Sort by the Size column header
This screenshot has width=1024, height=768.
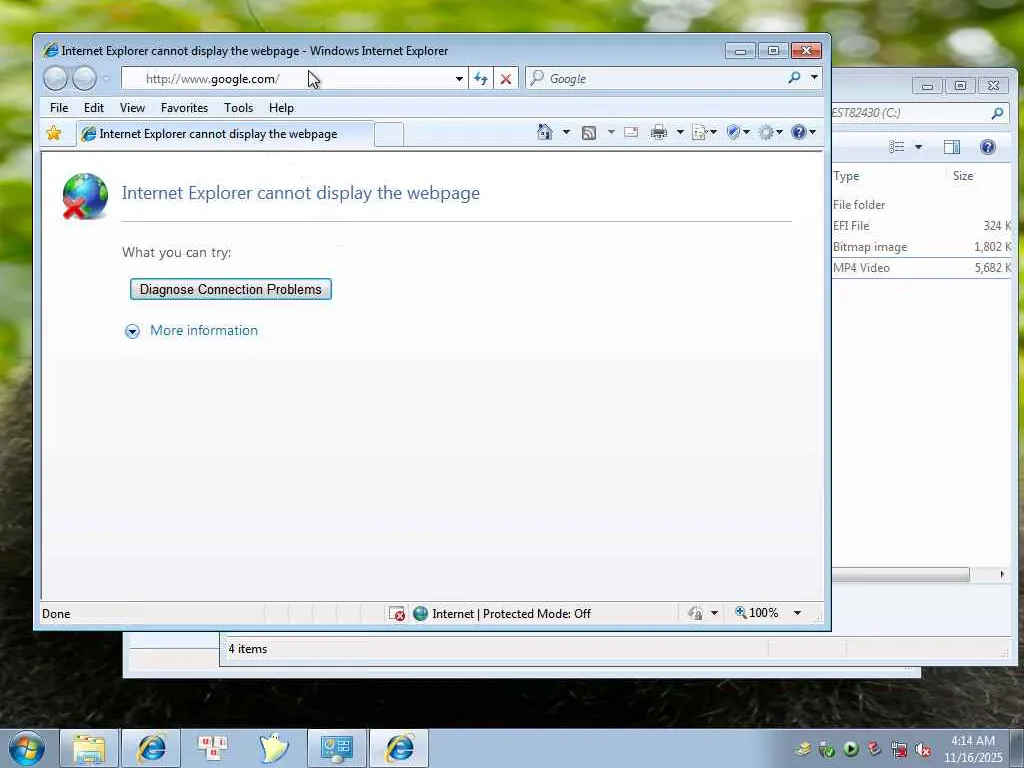point(978,176)
